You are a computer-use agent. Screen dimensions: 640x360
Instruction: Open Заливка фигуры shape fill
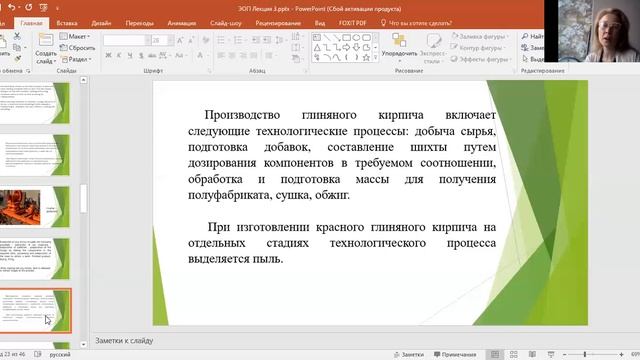(x=480, y=37)
